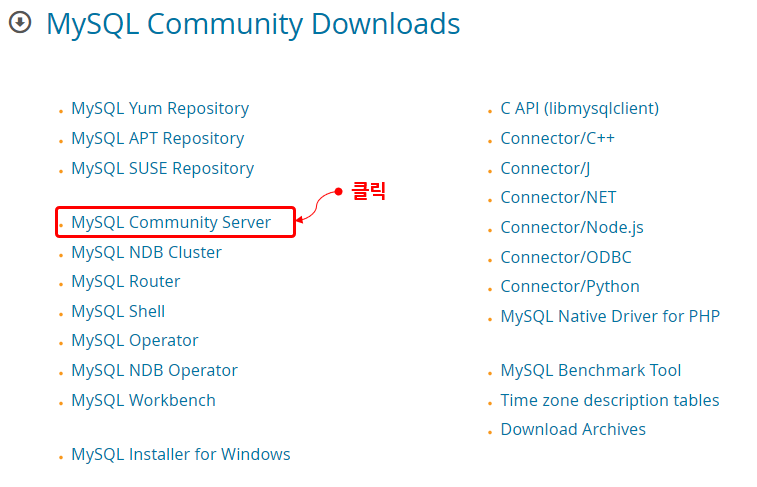Click MySQL Community Server link
Image resolution: width=757 pixels, height=487 pixels.
171,223
